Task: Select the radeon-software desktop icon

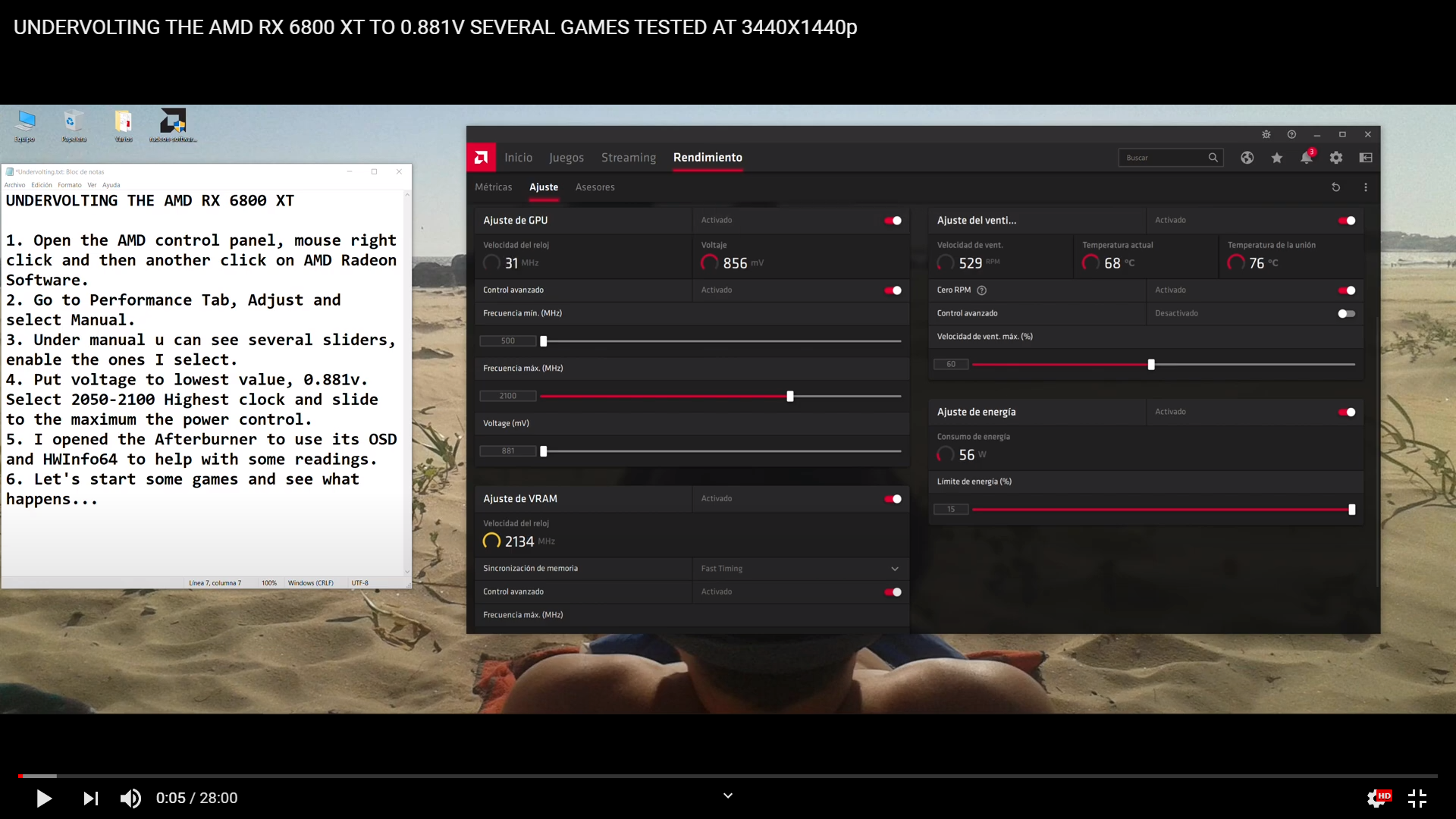Action: (x=173, y=126)
